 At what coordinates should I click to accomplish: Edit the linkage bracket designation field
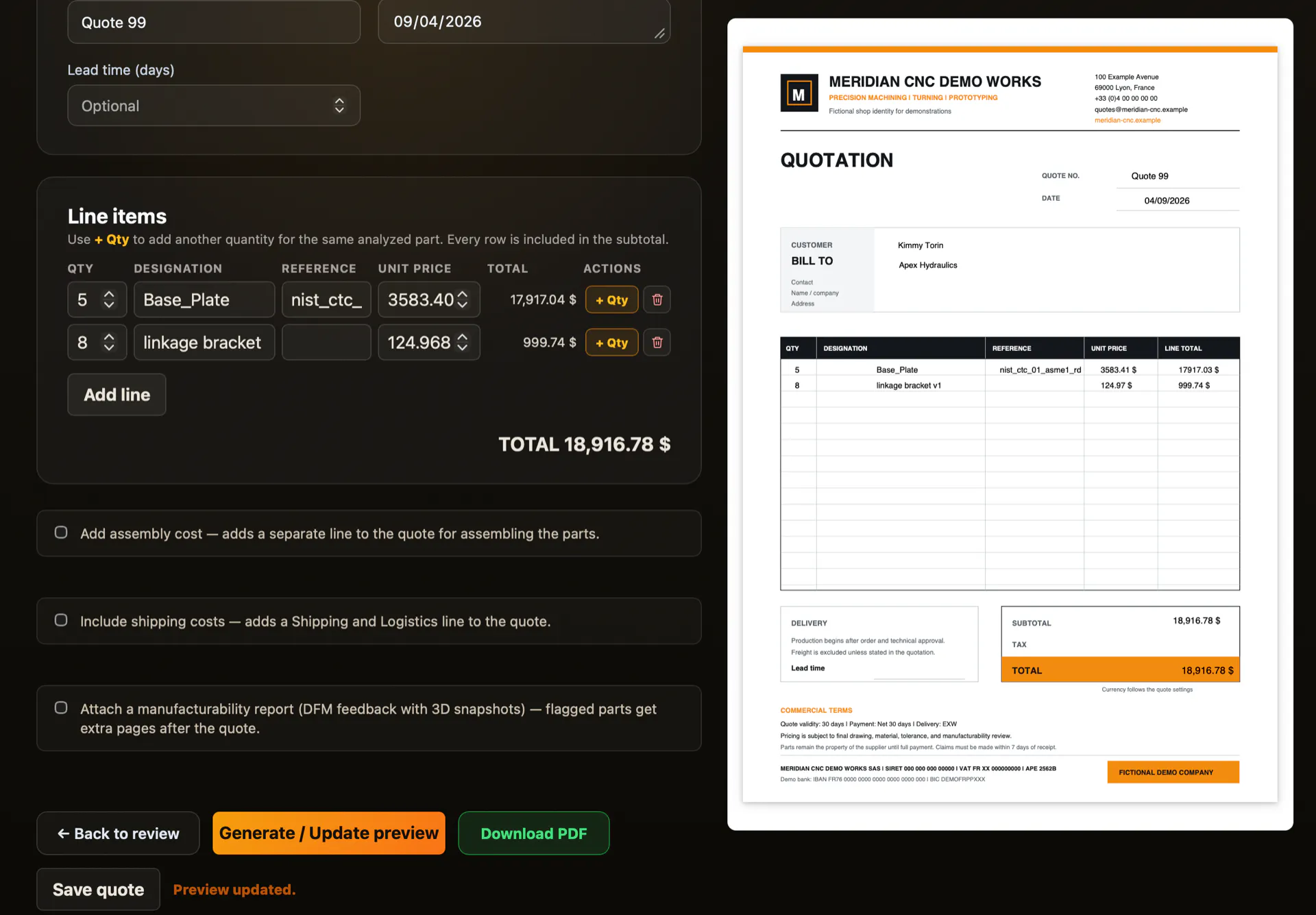click(x=204, y=343)
